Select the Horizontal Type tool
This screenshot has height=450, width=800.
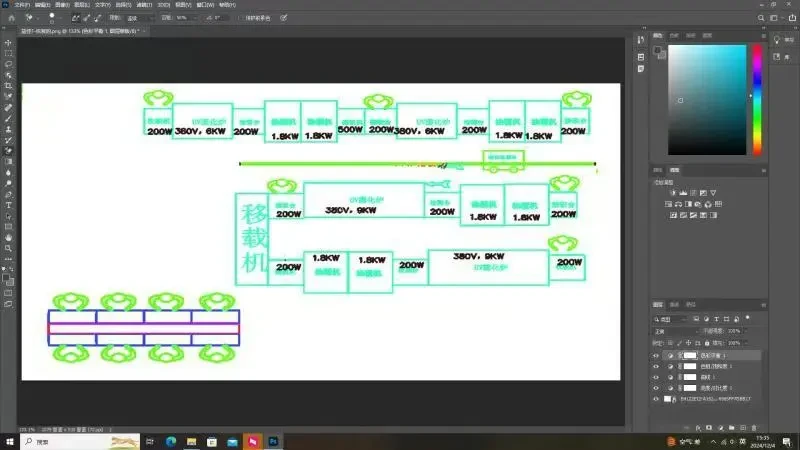(8, 205)
